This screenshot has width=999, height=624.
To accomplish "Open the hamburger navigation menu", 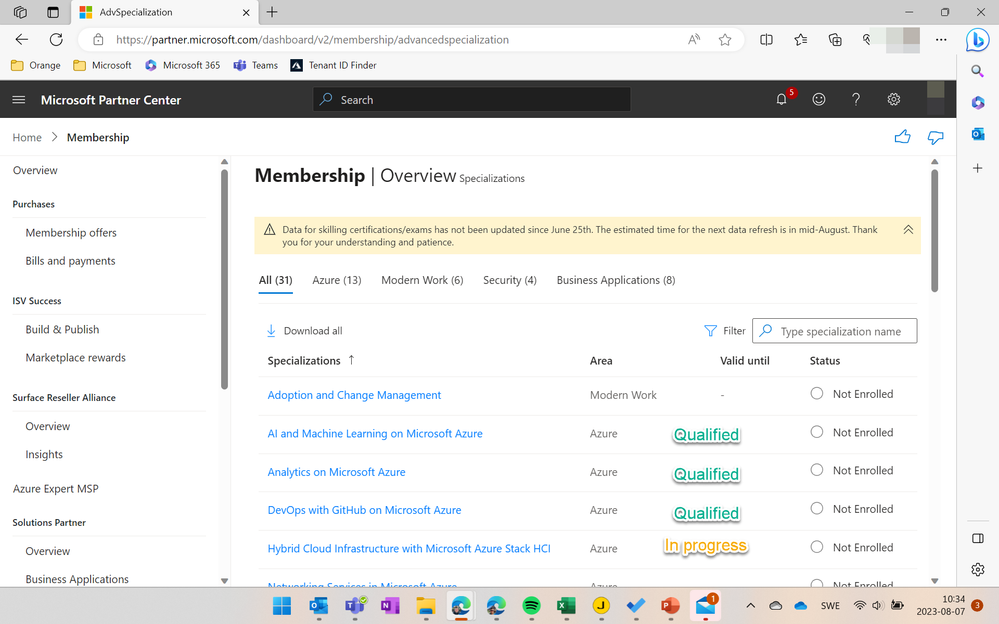I will tap(19, 99).
